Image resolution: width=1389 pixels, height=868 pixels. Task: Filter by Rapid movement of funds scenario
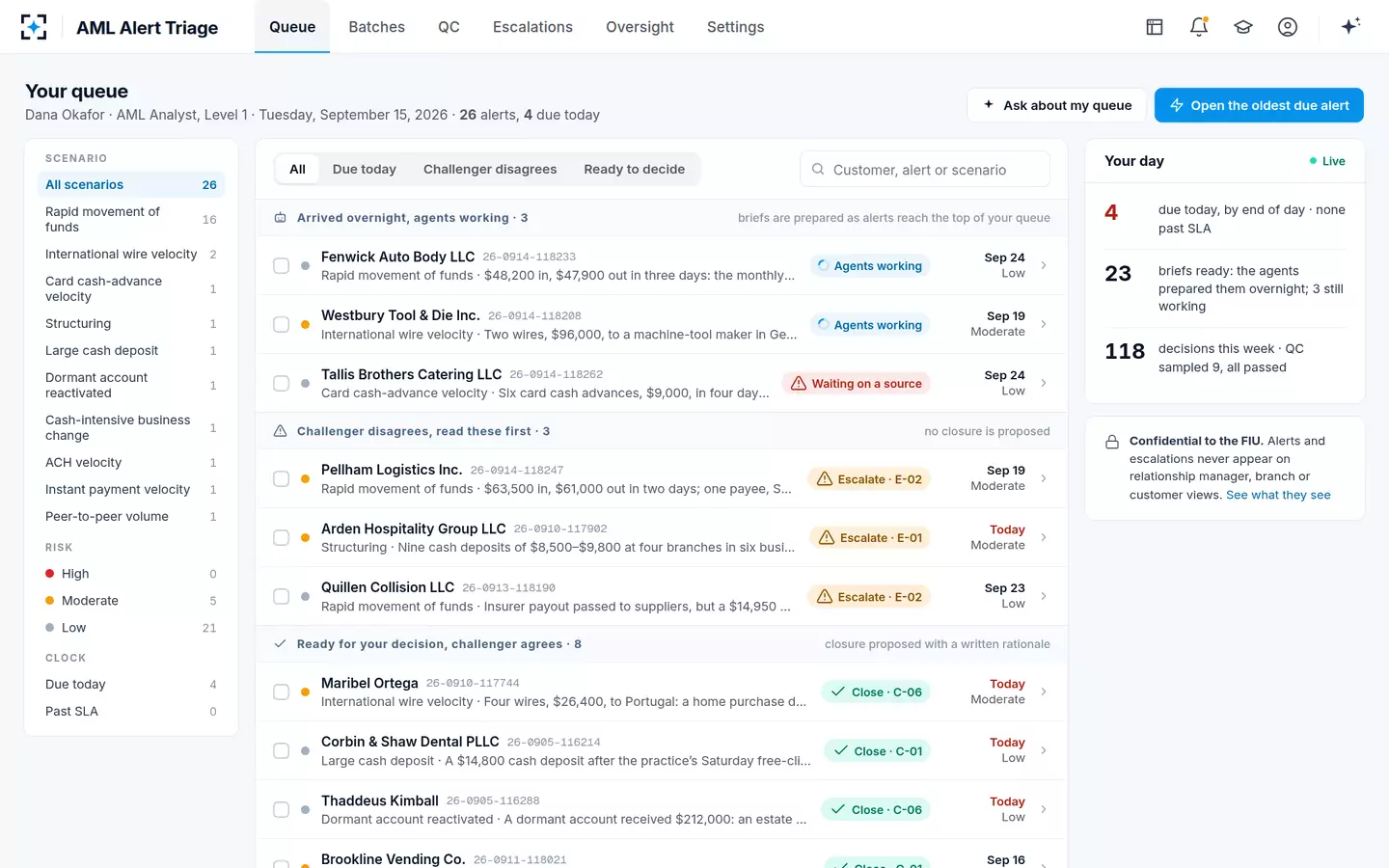(x=131, y=219)
